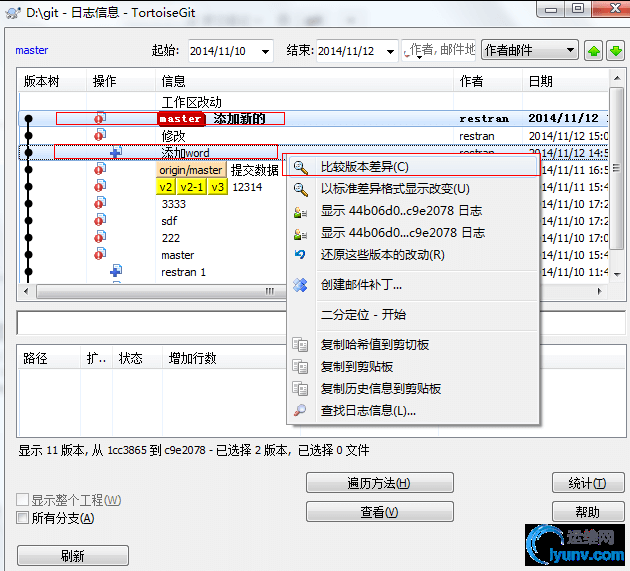This screenshot has width=630, height=571.
Task: Click the 遍历方法(H) button
Action: (380, 483)
